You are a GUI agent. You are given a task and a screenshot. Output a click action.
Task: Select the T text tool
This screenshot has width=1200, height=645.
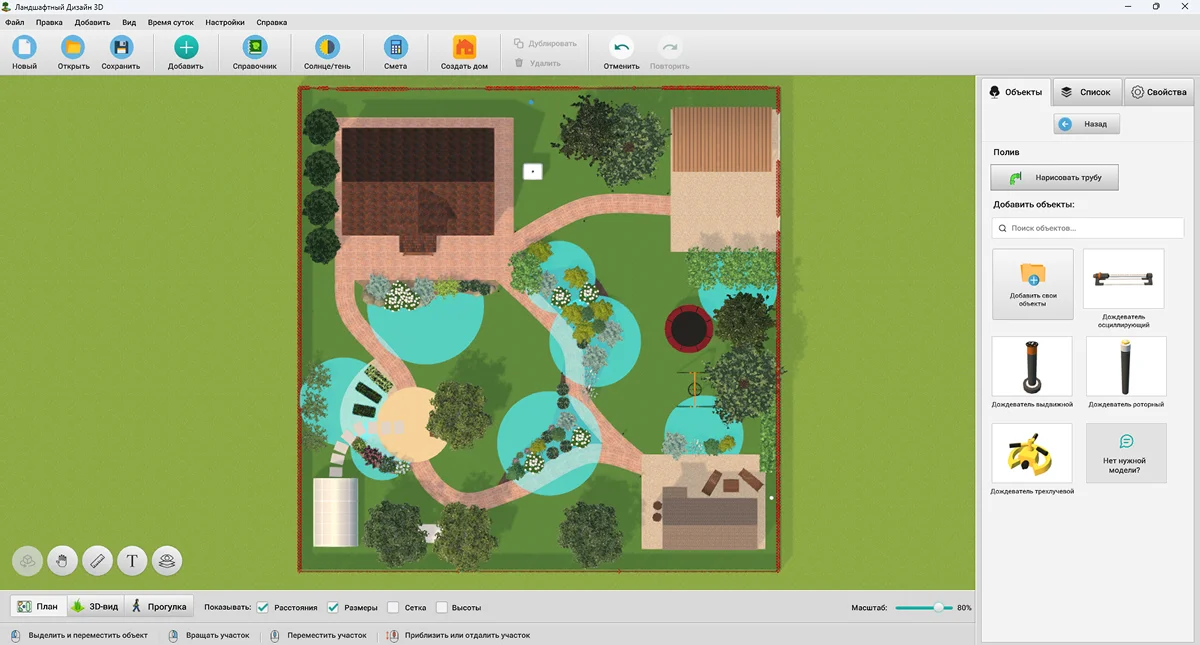tap(132, 560)
